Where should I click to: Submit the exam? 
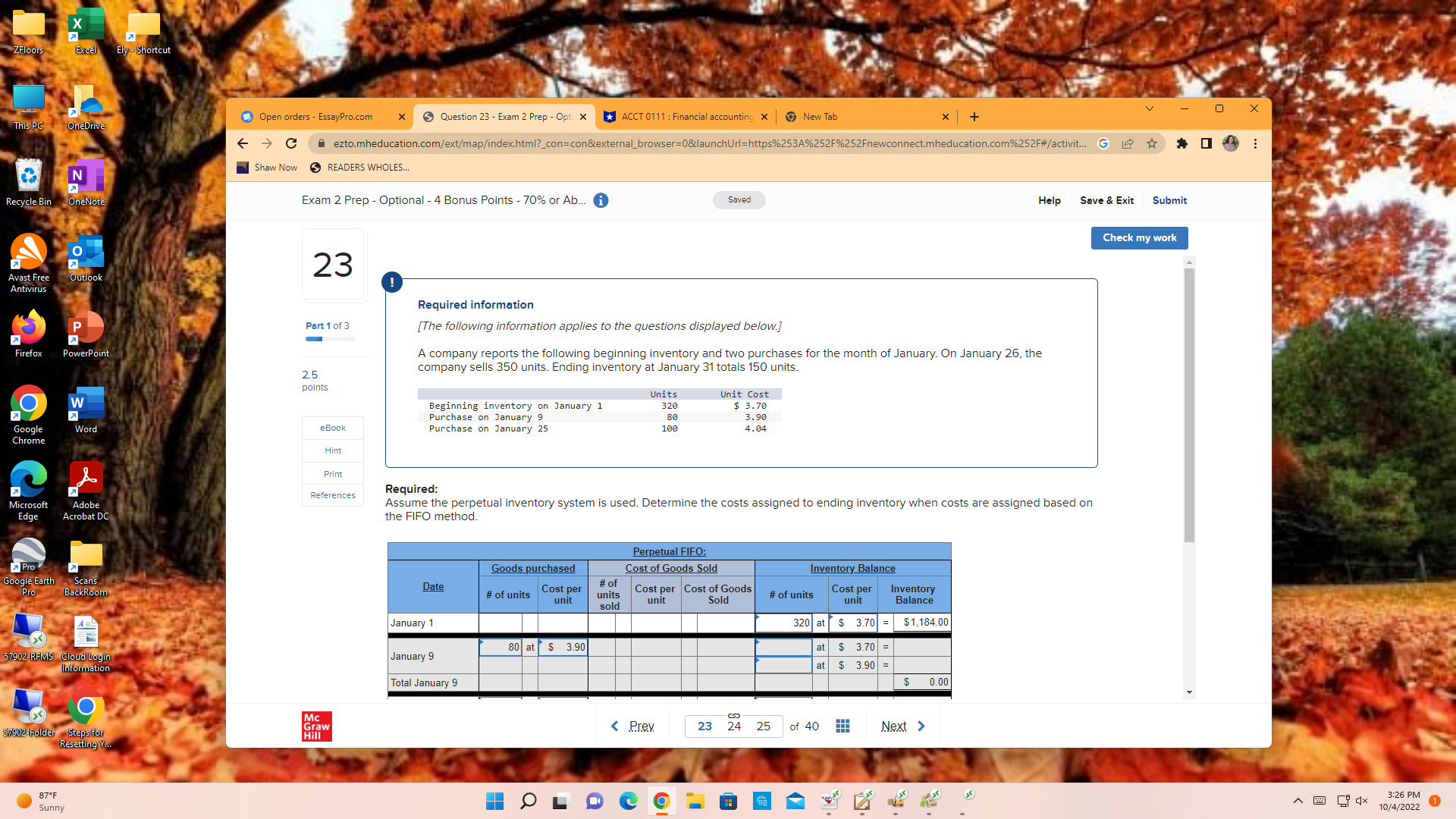point(1169,200)
